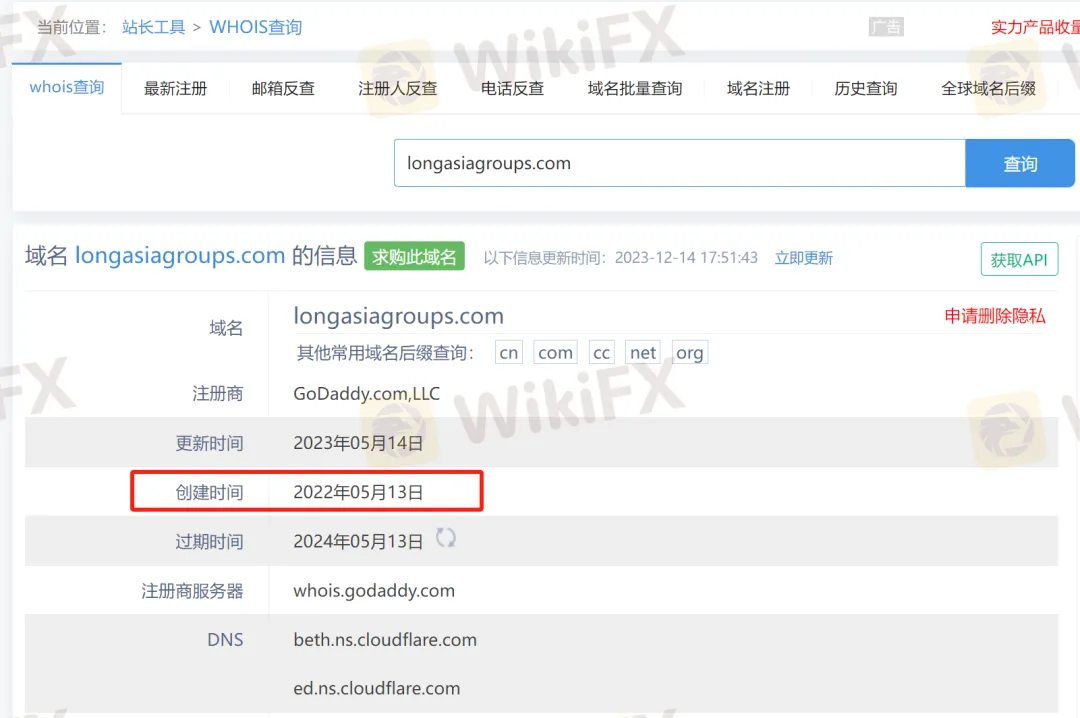Viewport: 1080px width, 718px height.
Task: Open the 历史查询 tab
Action: click(866, 88)
